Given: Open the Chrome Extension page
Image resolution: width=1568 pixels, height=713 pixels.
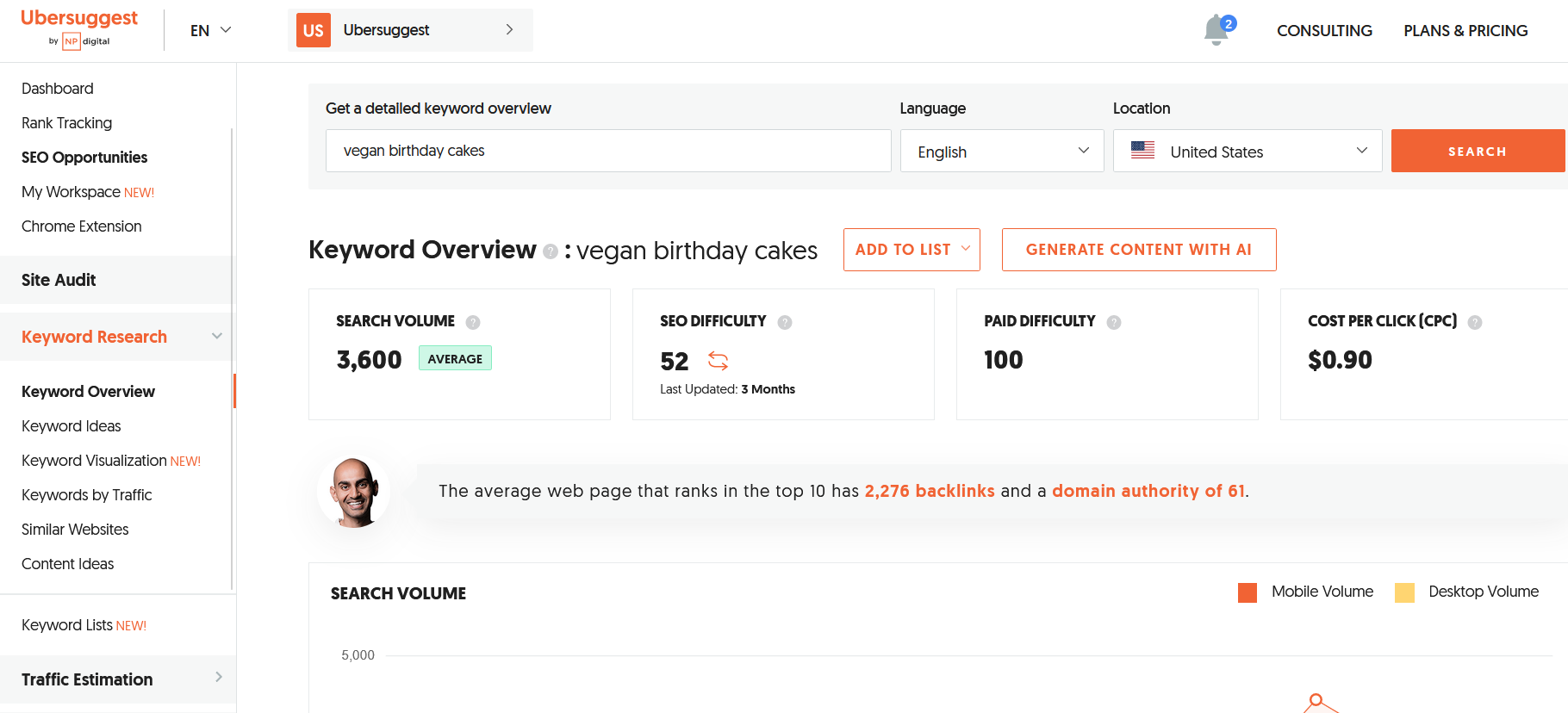Looking at the screenshot, I should click(x=82, y=226).
